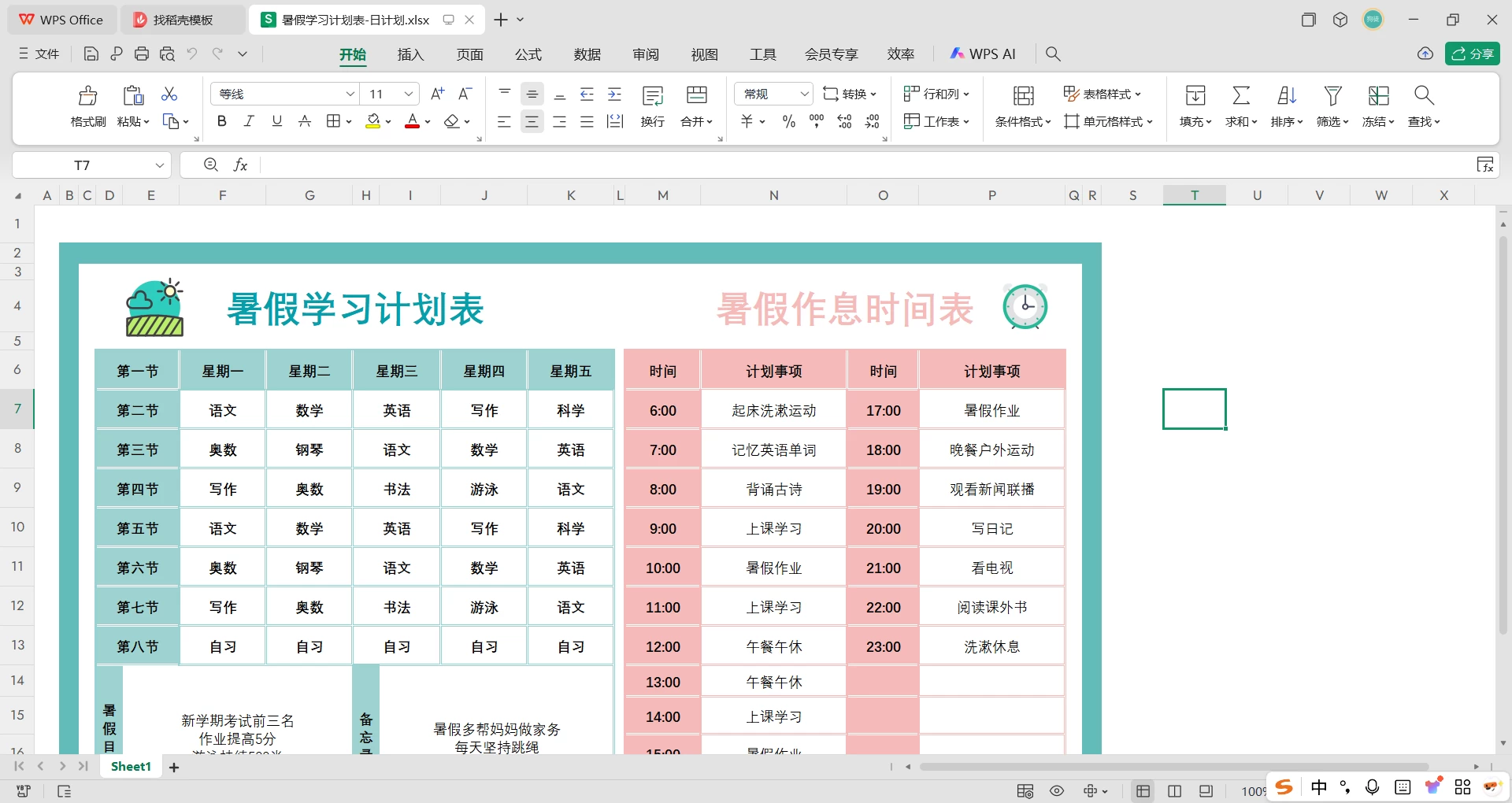
Task: Switch to Normal view in status bar
Action: pyautogui.click(x=1143, y=790)
